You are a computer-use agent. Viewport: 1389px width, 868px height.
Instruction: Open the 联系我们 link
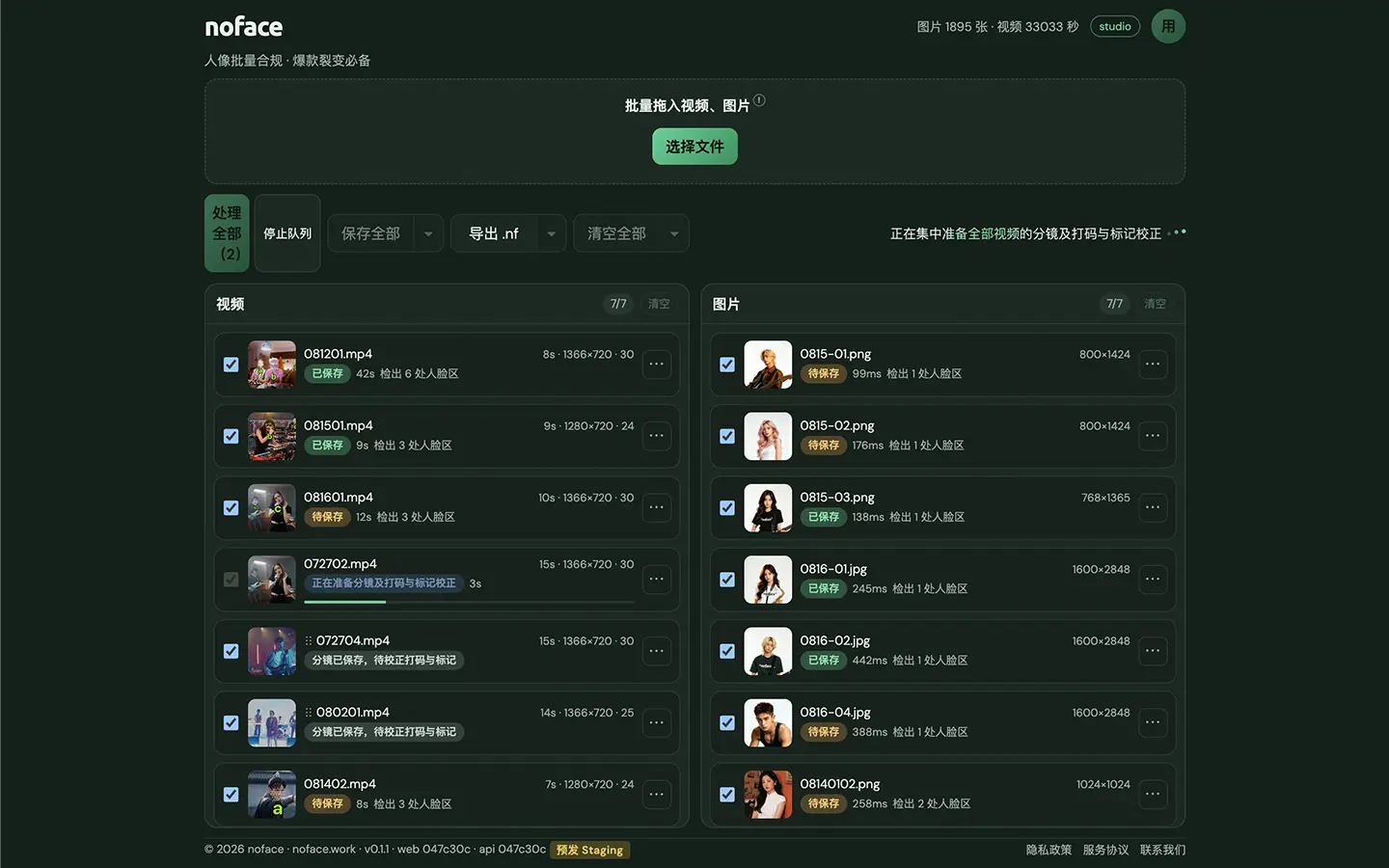point(1162,850)
